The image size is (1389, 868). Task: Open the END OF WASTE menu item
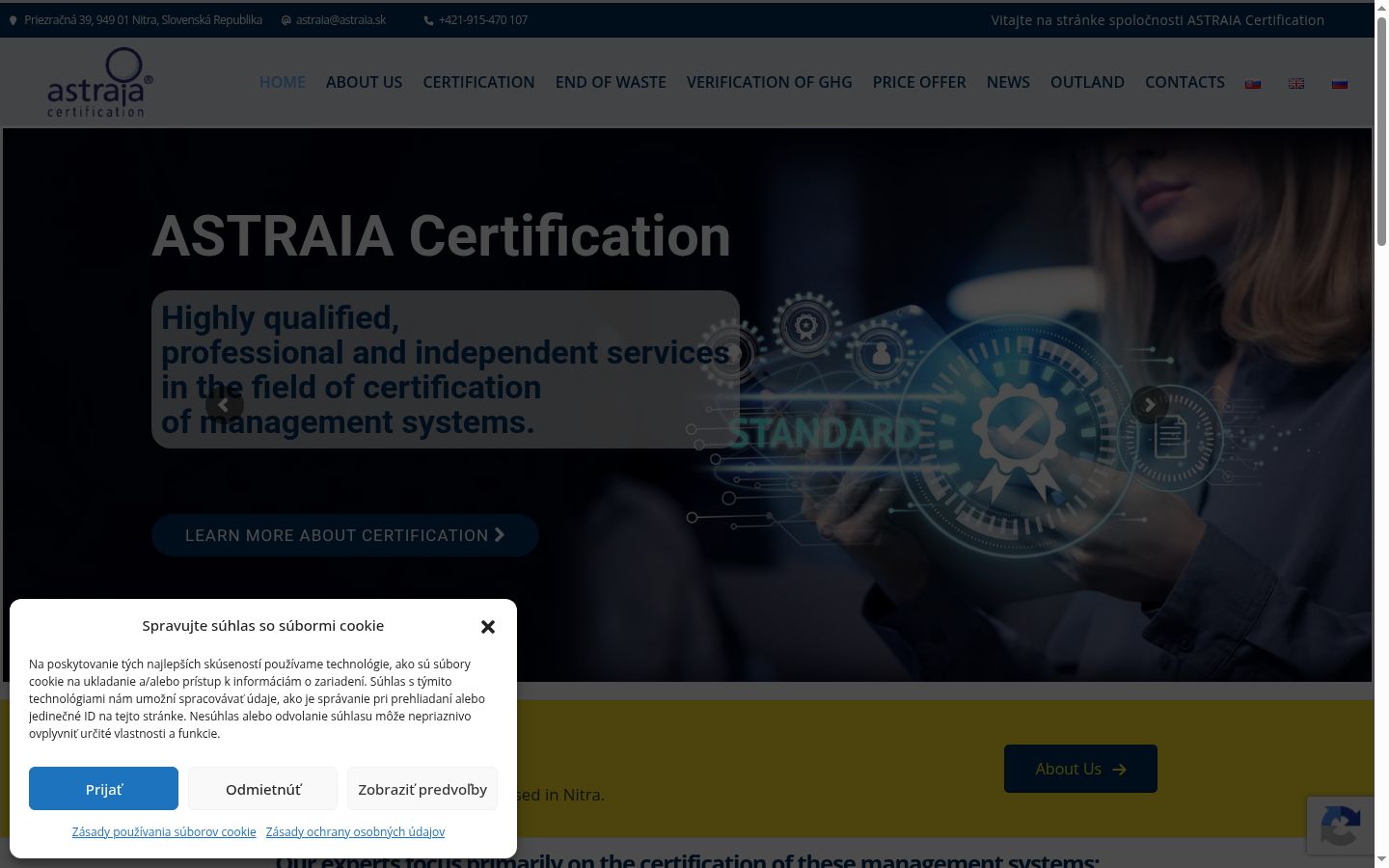point(611,82)
